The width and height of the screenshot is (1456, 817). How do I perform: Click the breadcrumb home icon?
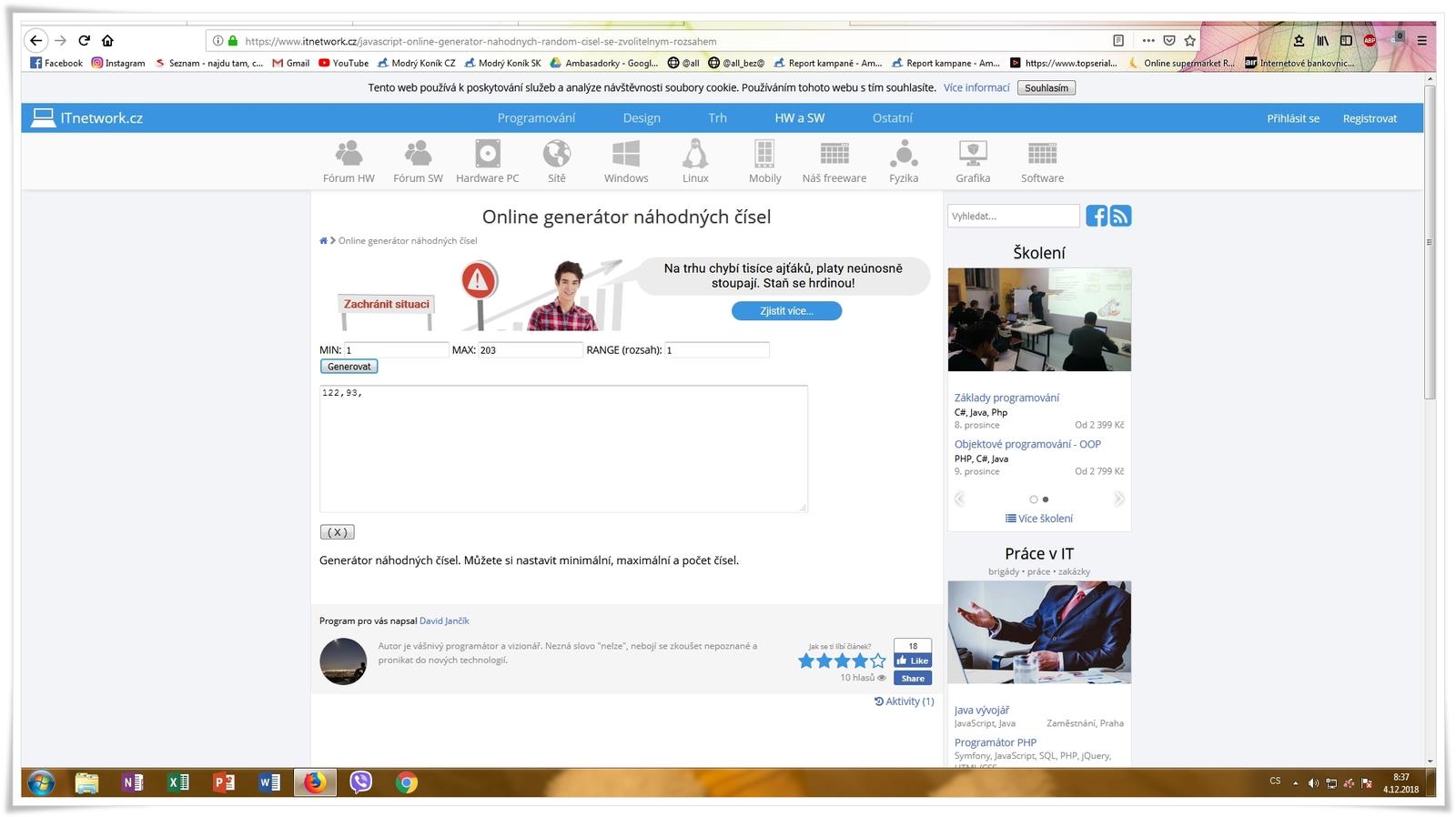[x=323, y=241]
